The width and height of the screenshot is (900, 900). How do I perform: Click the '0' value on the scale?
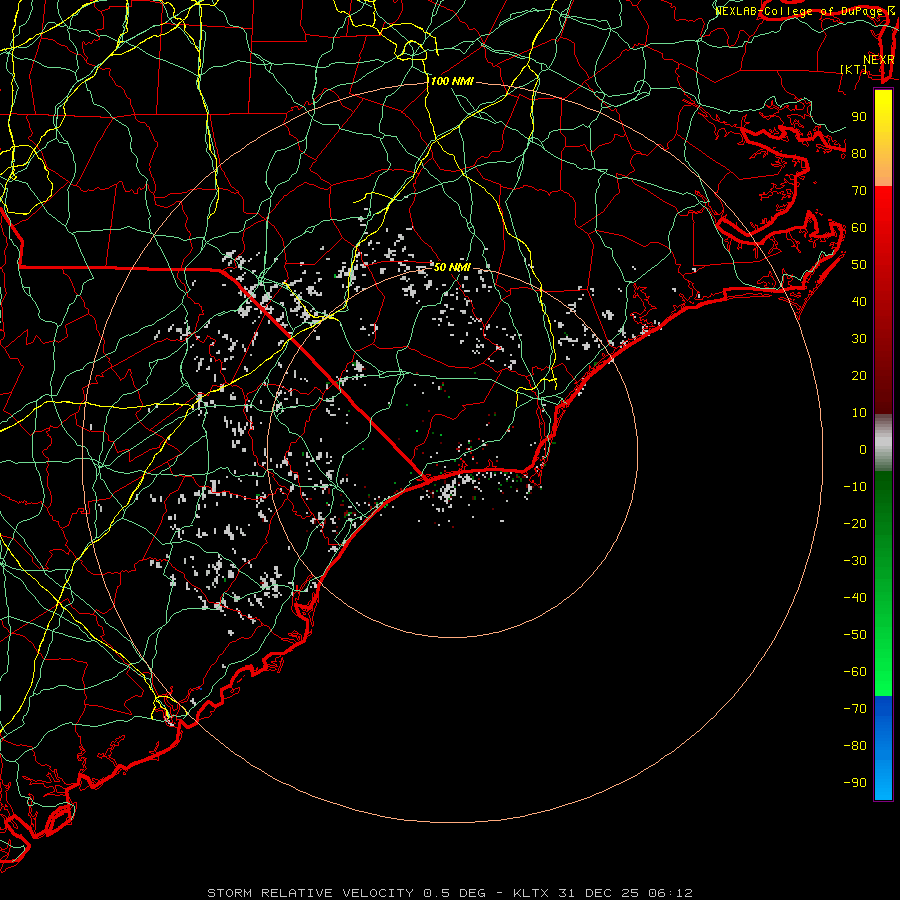[863, 450]
